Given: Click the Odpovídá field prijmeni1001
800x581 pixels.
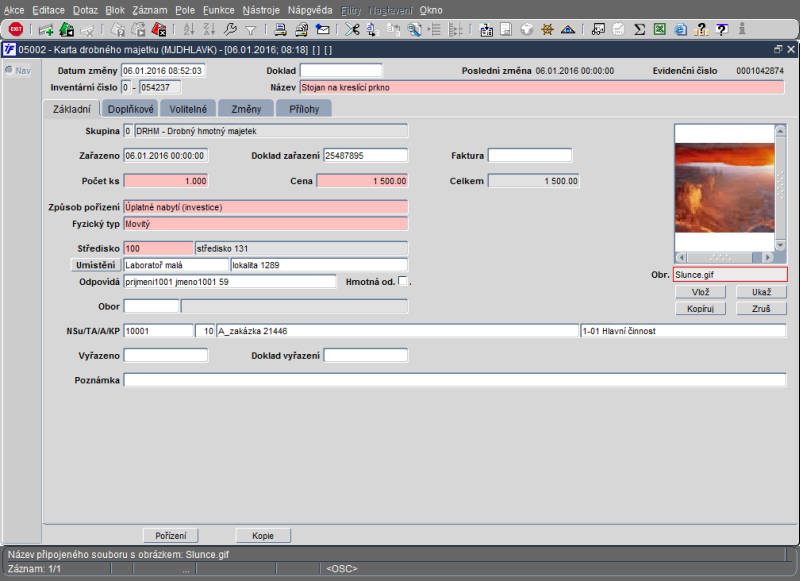Looking at the screenshot, I should tap(230, 282).
